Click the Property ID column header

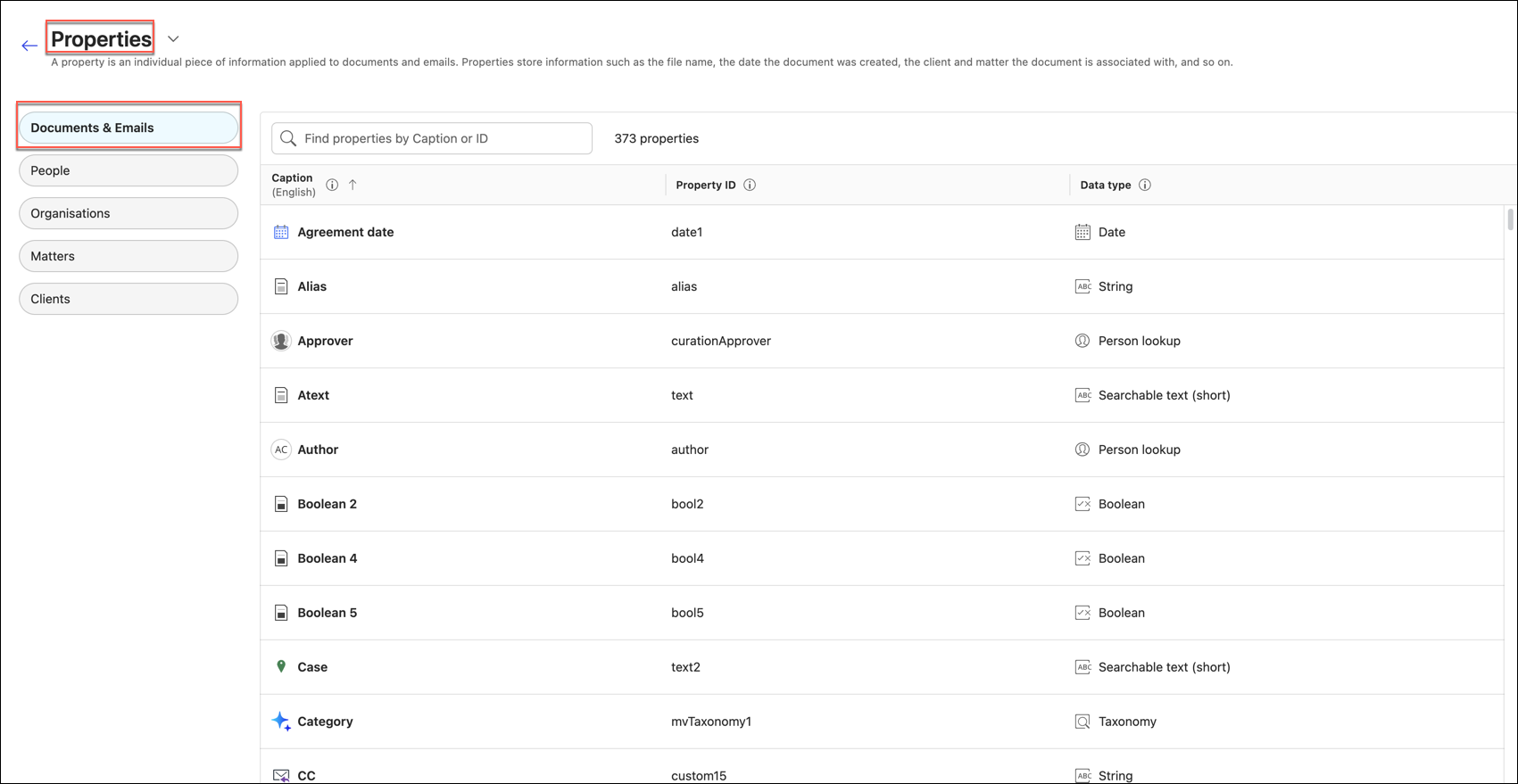click(706, 185)
